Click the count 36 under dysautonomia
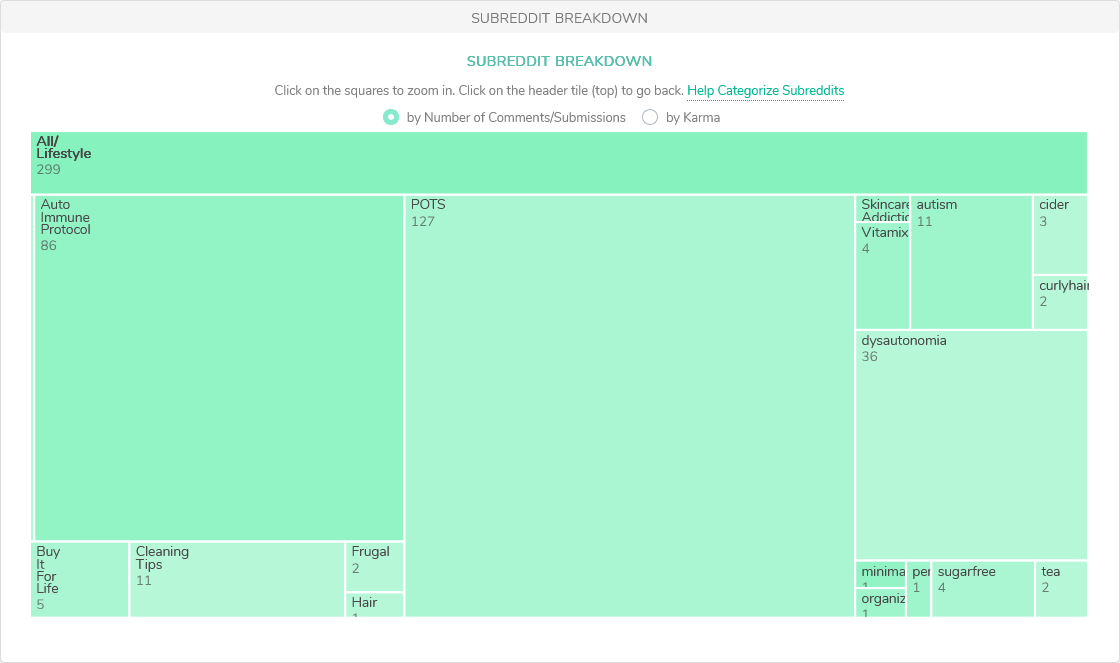Screen dimensions: 1120x663 (x=869, y=357)
